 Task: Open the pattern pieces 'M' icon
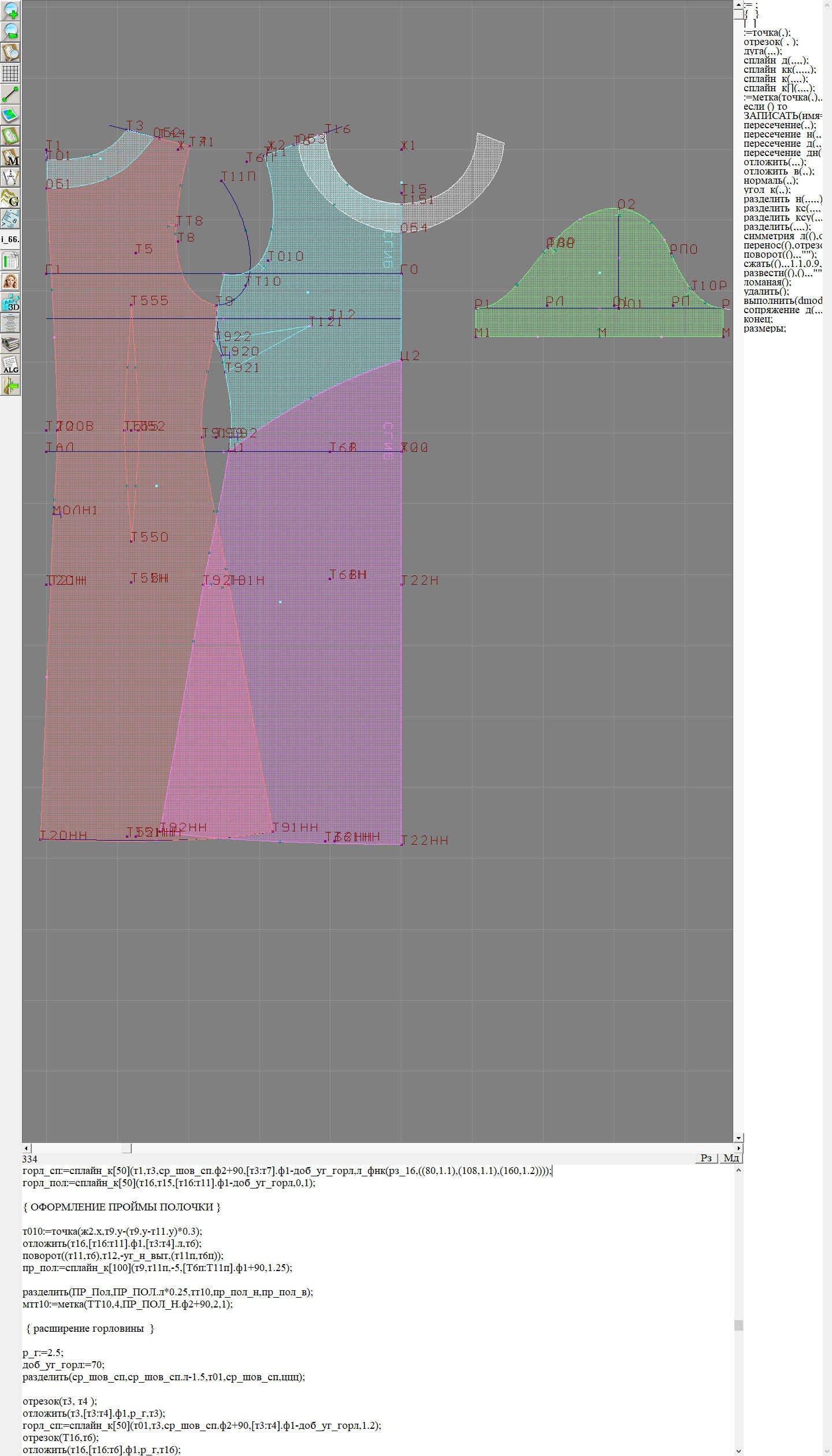(10, 157)
